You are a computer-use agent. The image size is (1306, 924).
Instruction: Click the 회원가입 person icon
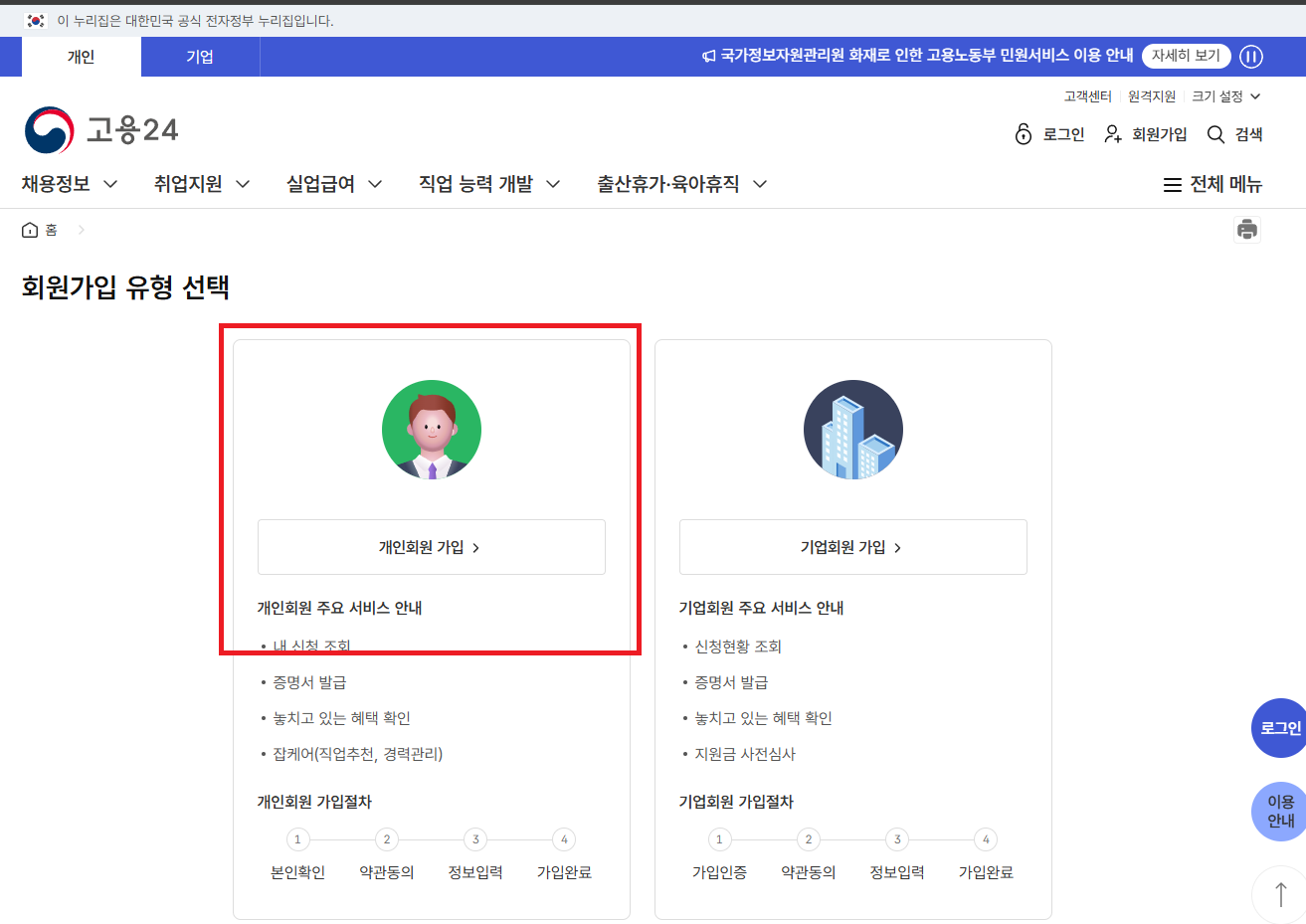[x=1111, y=134]
